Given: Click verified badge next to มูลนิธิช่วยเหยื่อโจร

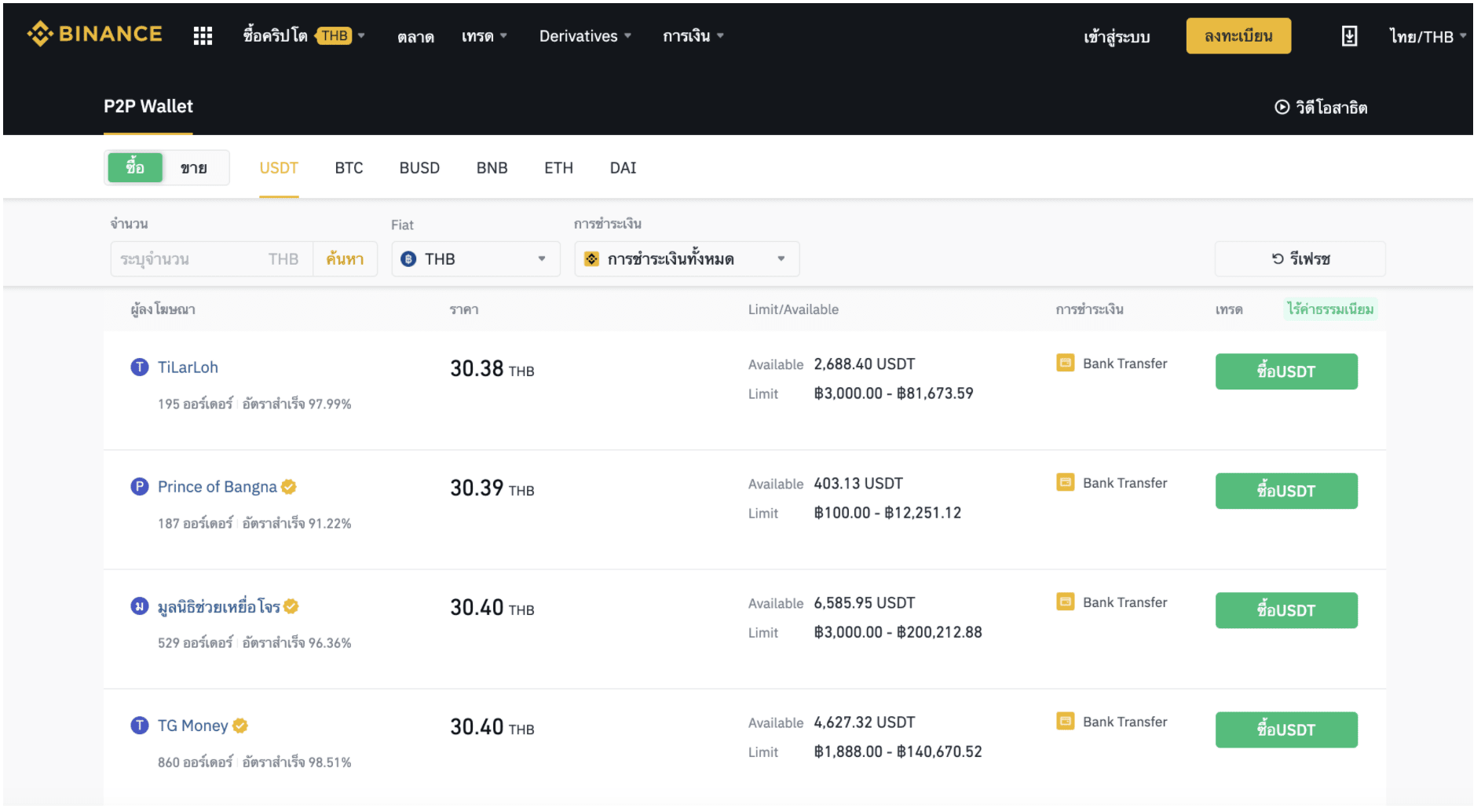Looking at the screenshot, I should tap(291, 606).
